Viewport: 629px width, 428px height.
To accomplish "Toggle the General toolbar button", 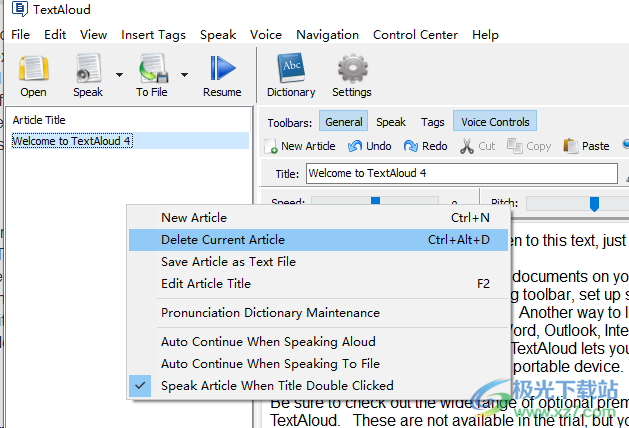I will [x=343, y=121].
